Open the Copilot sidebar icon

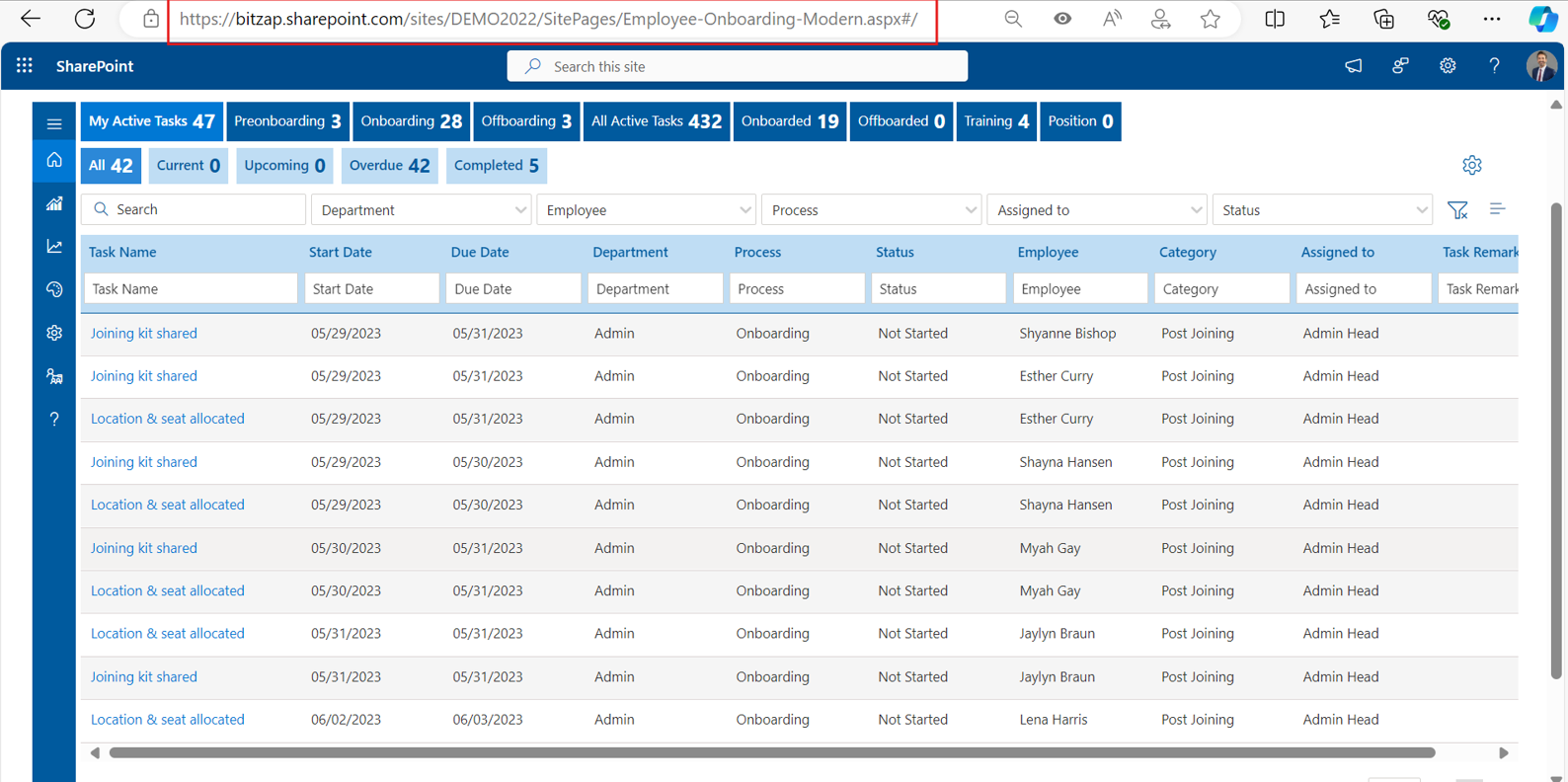(1542, 19)
